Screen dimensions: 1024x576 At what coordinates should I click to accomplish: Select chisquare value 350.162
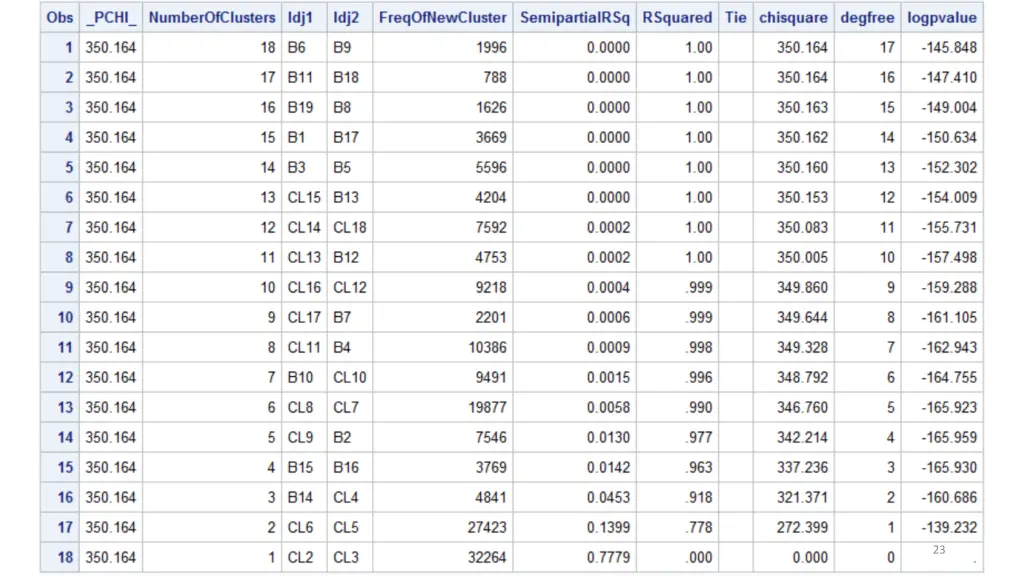pyautogui.click(x=802, y=138)
